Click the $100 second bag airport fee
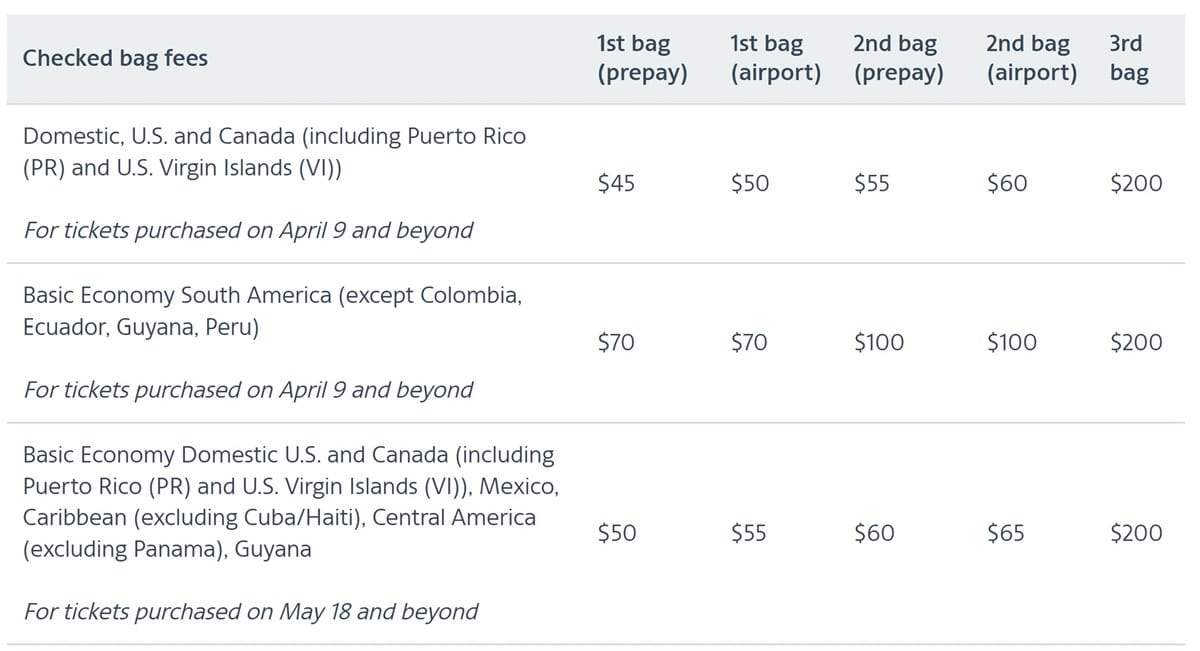The height and width of the screenshot is (651, 1200). click(x=1011, y=343)
